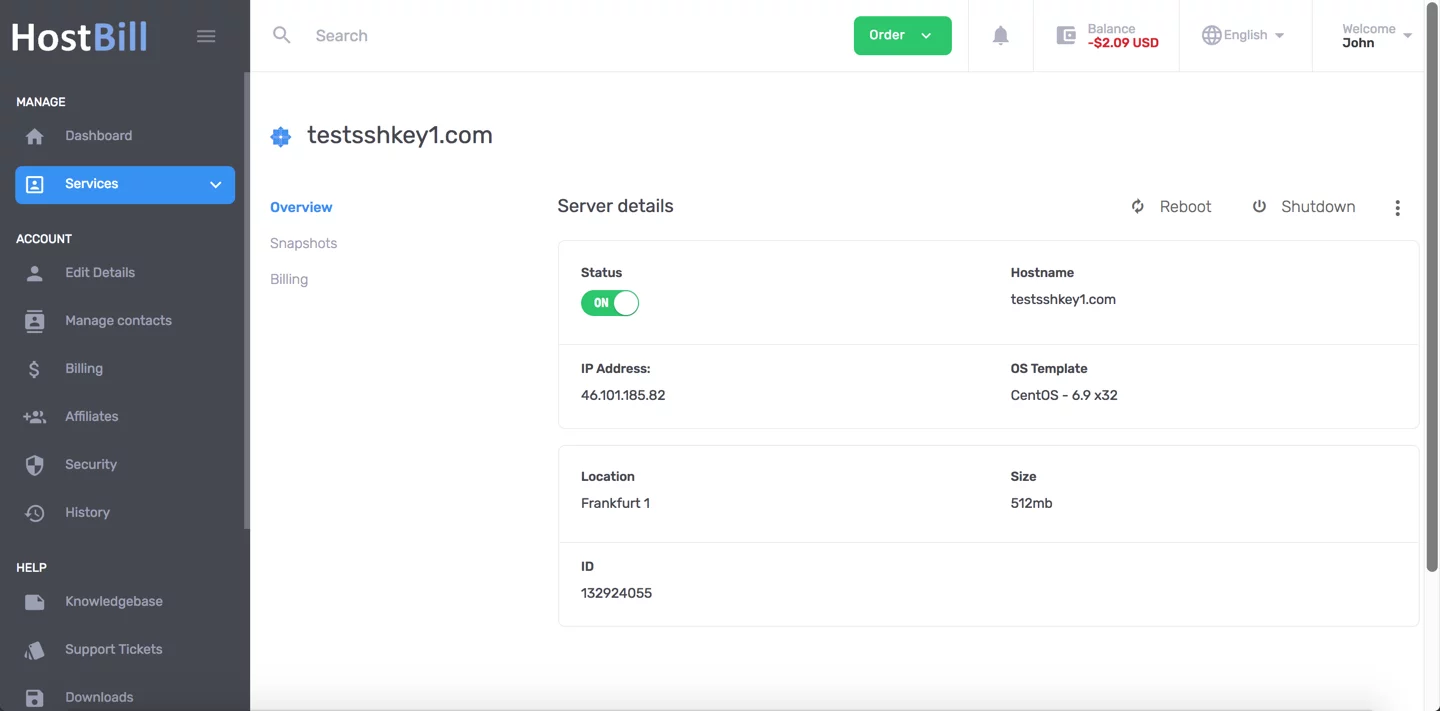Click the wallet balance icon
The width and height of the screenshot is (1440, 711).
[x=1066, y=36]
